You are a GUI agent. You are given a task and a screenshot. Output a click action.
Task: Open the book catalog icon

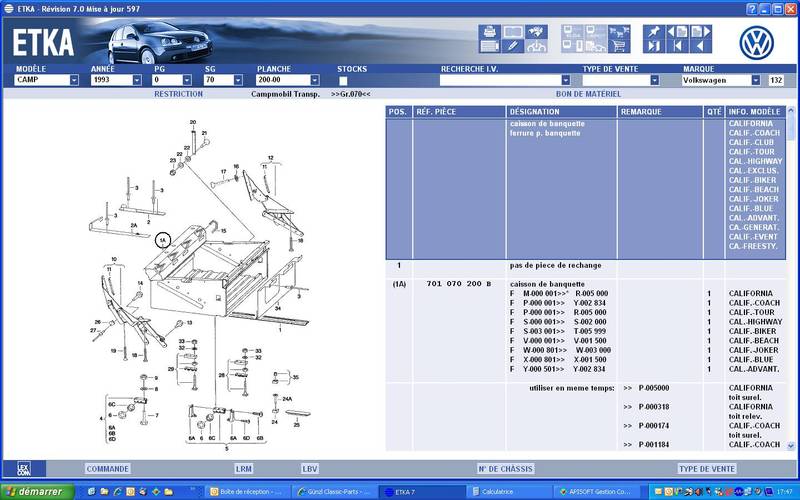pos(513,32)
